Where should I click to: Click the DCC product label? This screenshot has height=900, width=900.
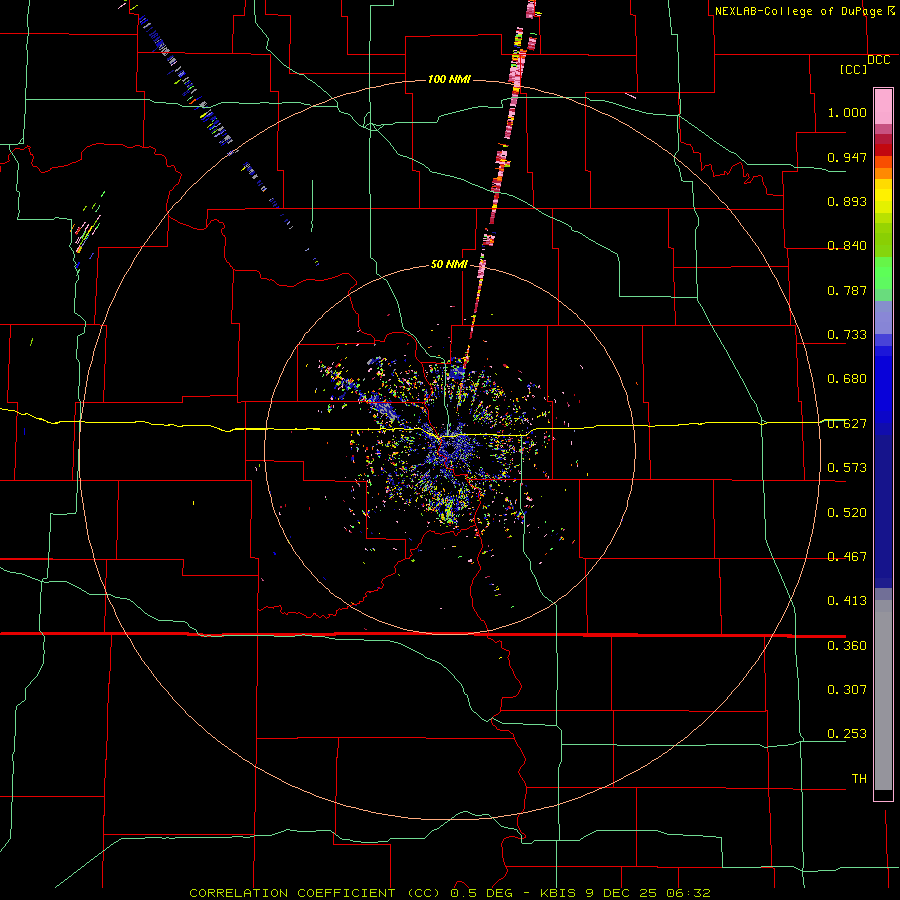point(878,60)
